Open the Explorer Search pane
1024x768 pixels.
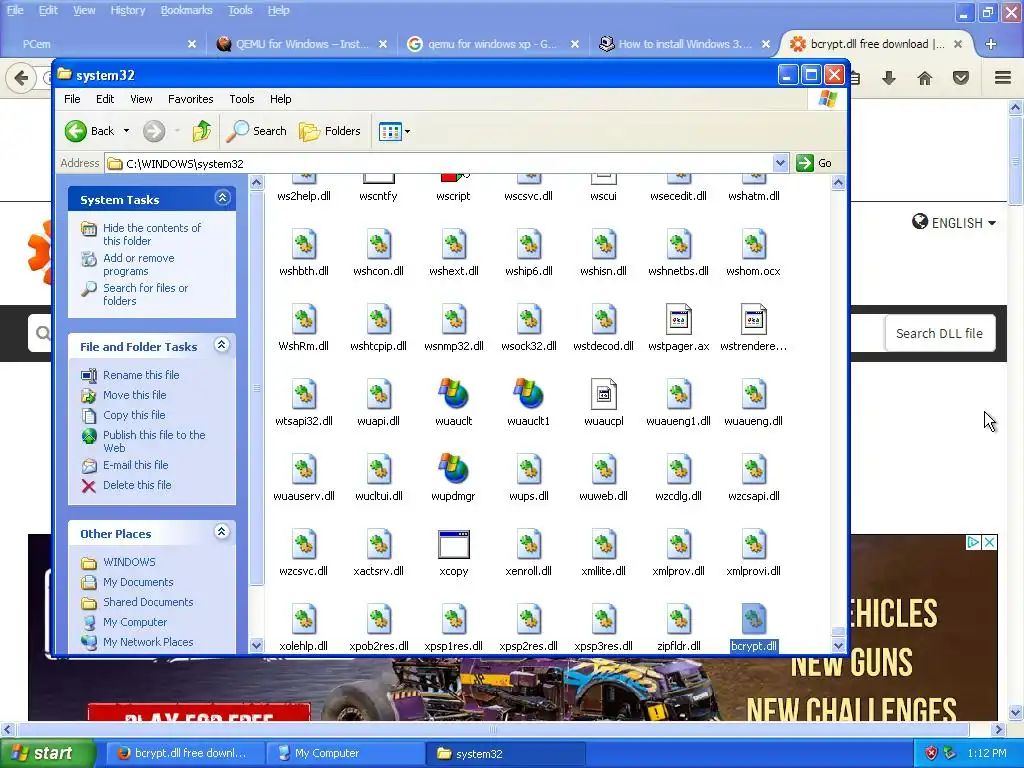[x=257, y=131]
